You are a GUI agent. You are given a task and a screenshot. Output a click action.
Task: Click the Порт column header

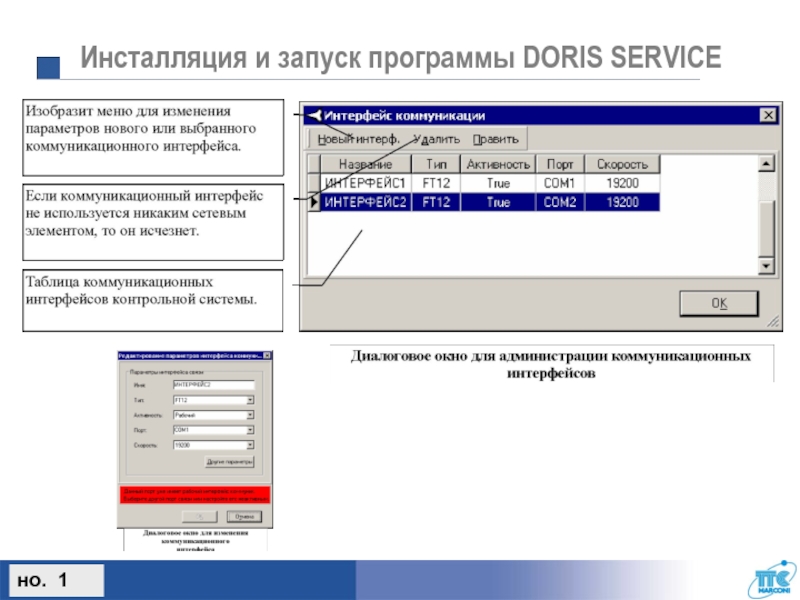click(x=560, y=164)
